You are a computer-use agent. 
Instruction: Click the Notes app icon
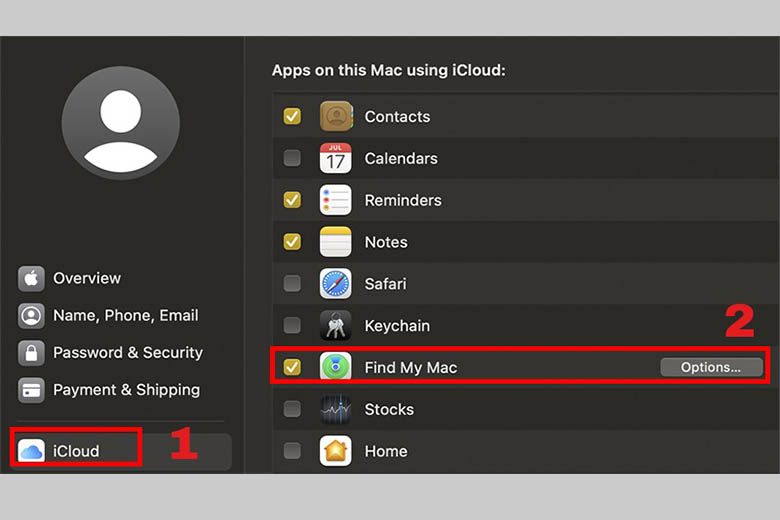(336, 242)
